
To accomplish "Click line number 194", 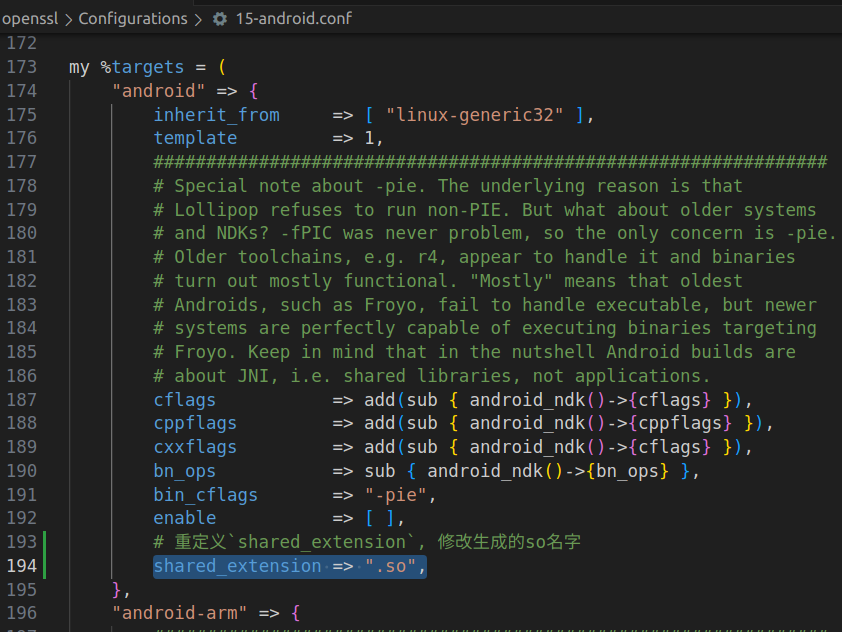I will point(21,565).
